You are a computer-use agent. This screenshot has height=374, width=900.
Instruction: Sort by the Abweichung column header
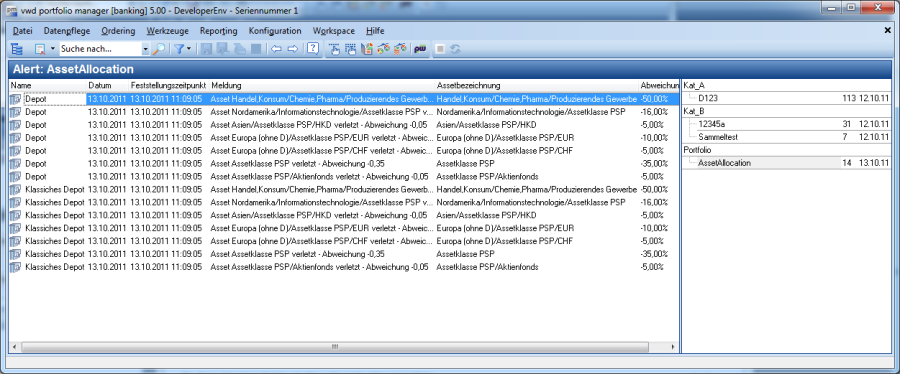click(x=659, y=85)
